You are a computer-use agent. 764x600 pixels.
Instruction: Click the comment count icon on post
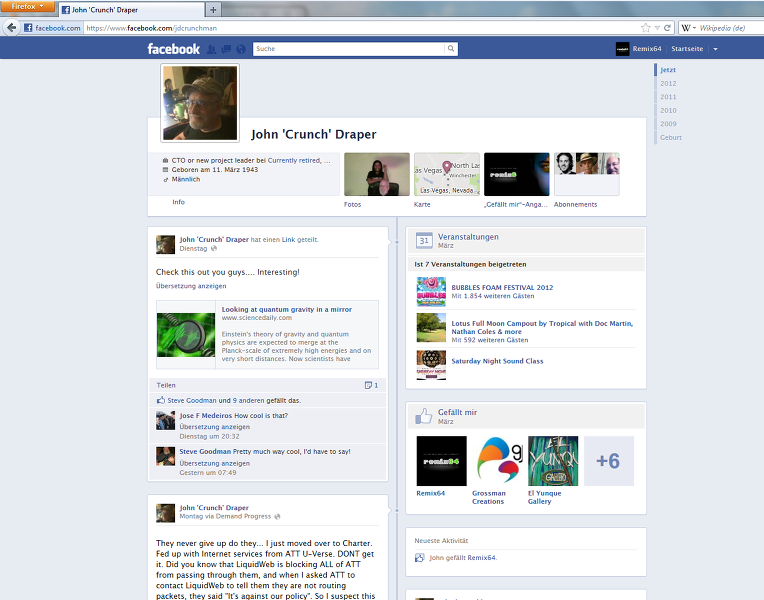(x=368, y=385)
